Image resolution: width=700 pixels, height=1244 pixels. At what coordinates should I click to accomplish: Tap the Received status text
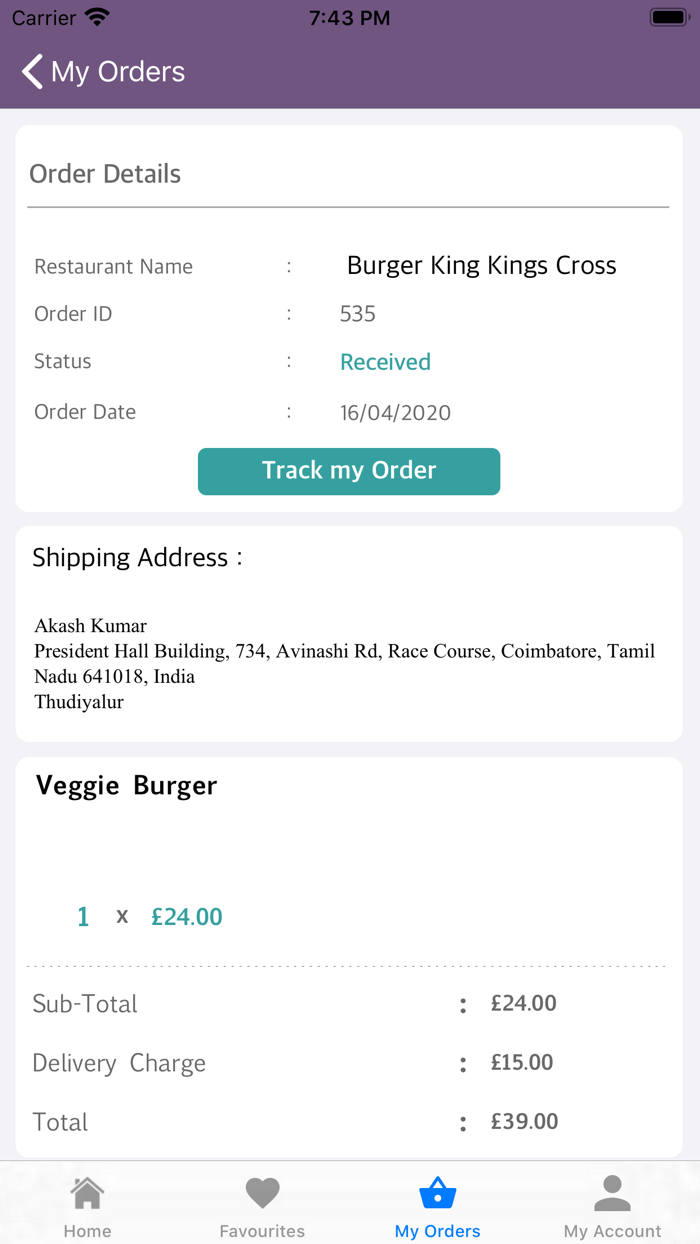click(x=385, y=362)
